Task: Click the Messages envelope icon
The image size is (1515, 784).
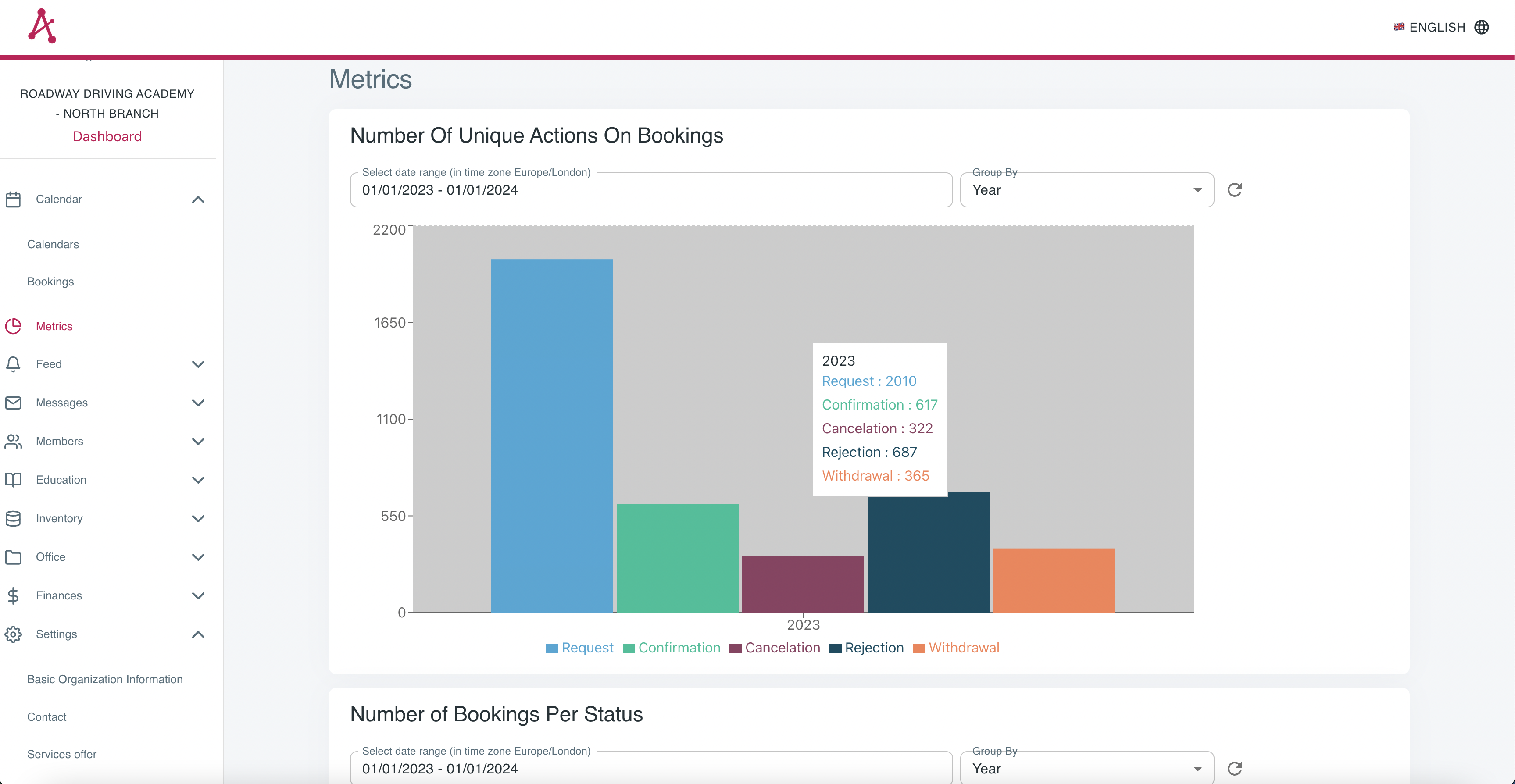Action: [x=14, y=402]
